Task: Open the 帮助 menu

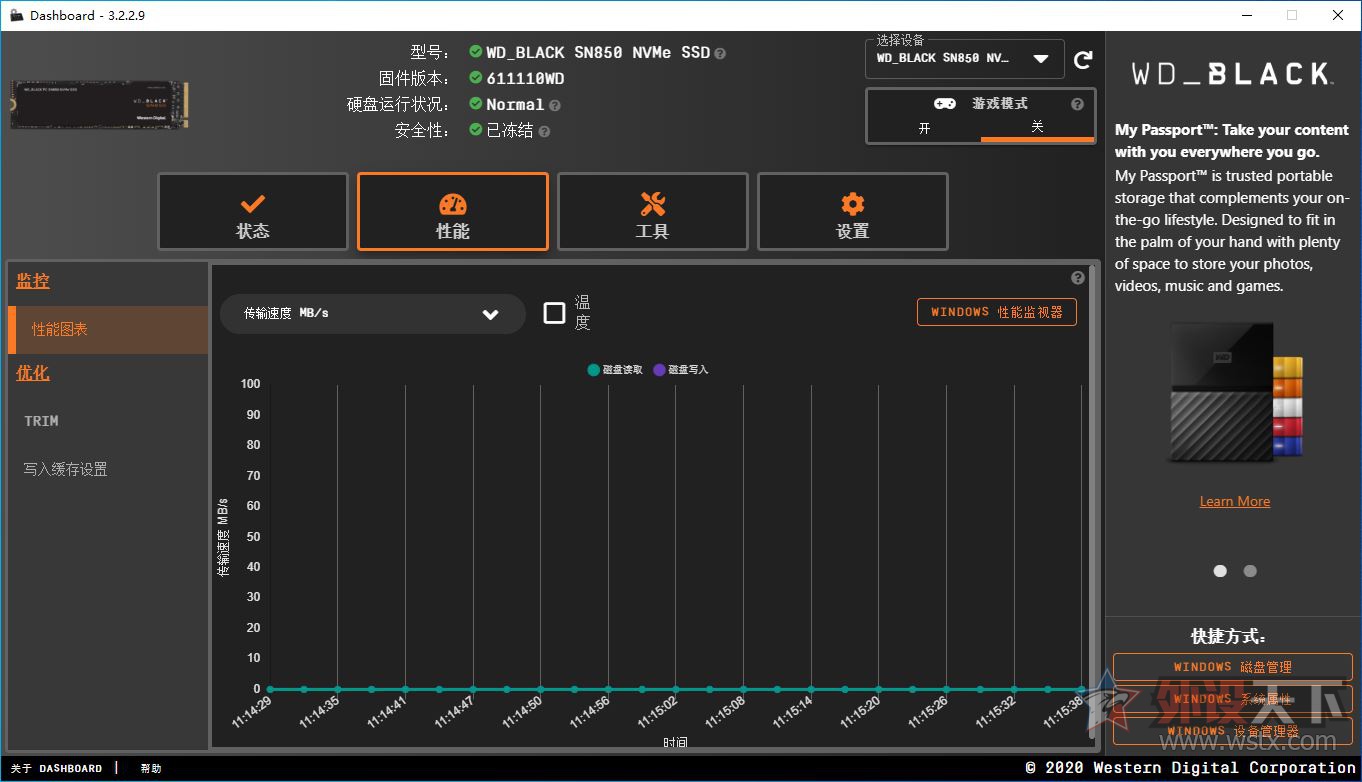Action: 150,768
